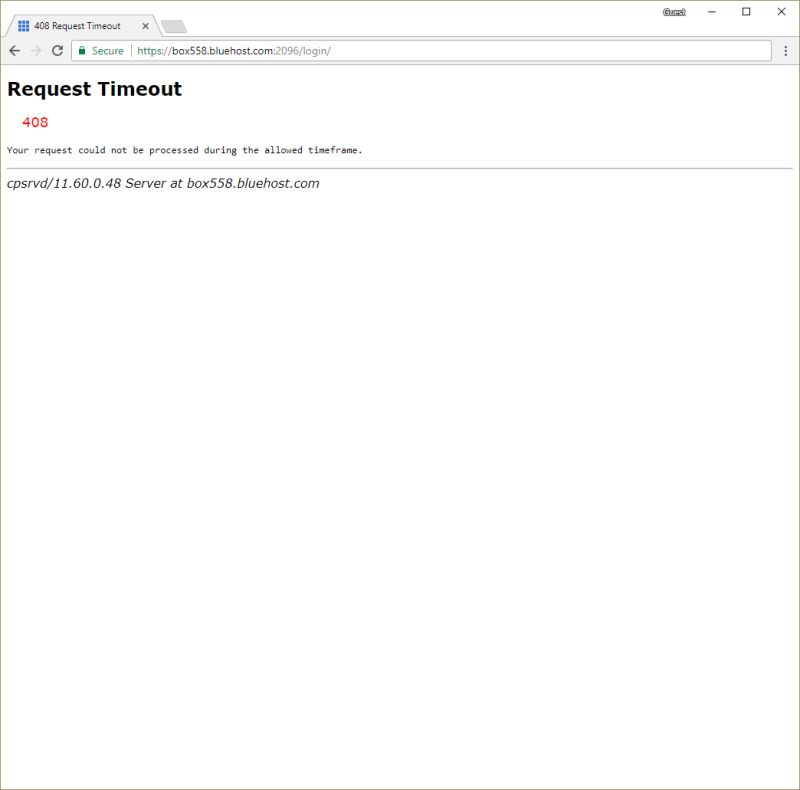The width and height of the screenshot is (800, 790).
Task: Close the 408 Request Timeout tab
Action: (x=145, y=26)
